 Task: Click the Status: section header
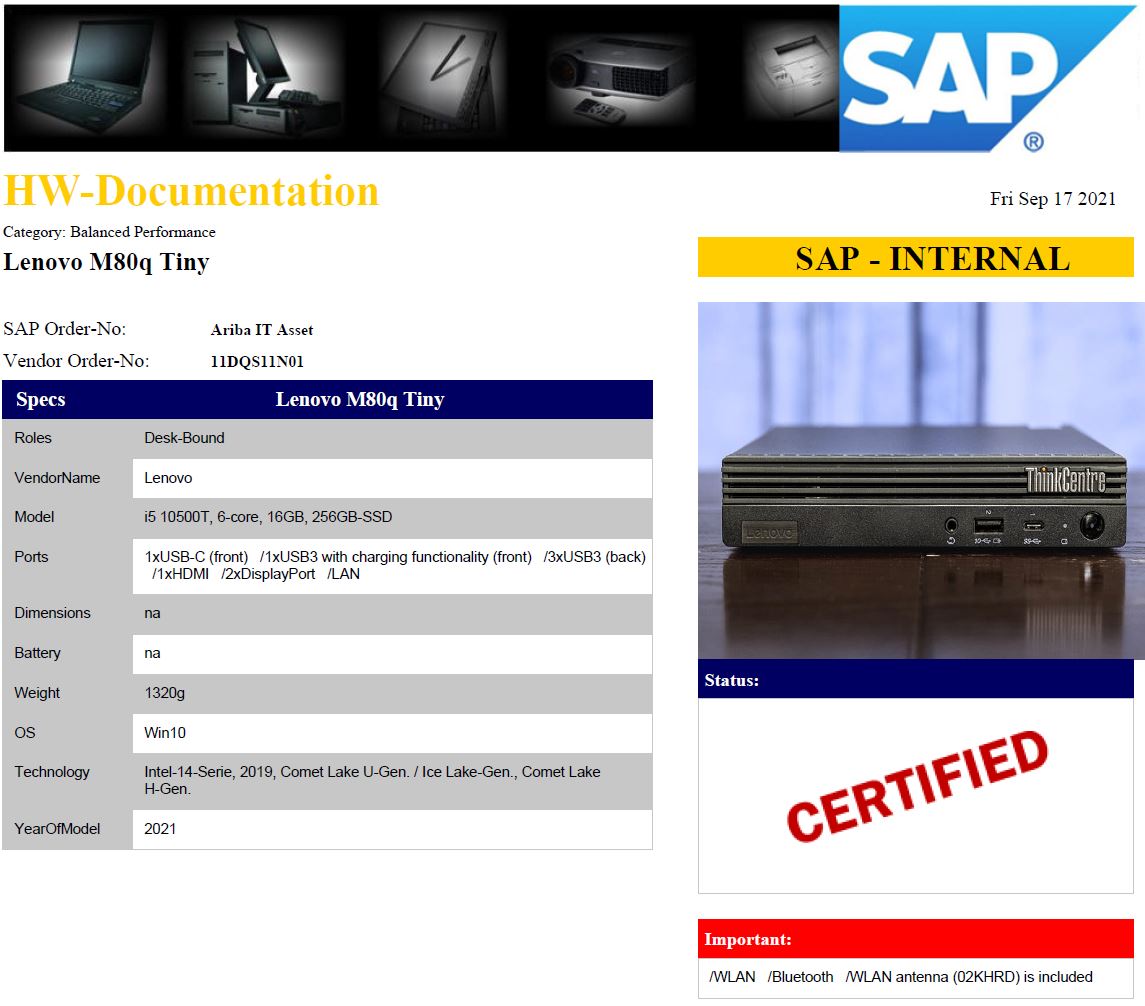[x=916, y=680]
